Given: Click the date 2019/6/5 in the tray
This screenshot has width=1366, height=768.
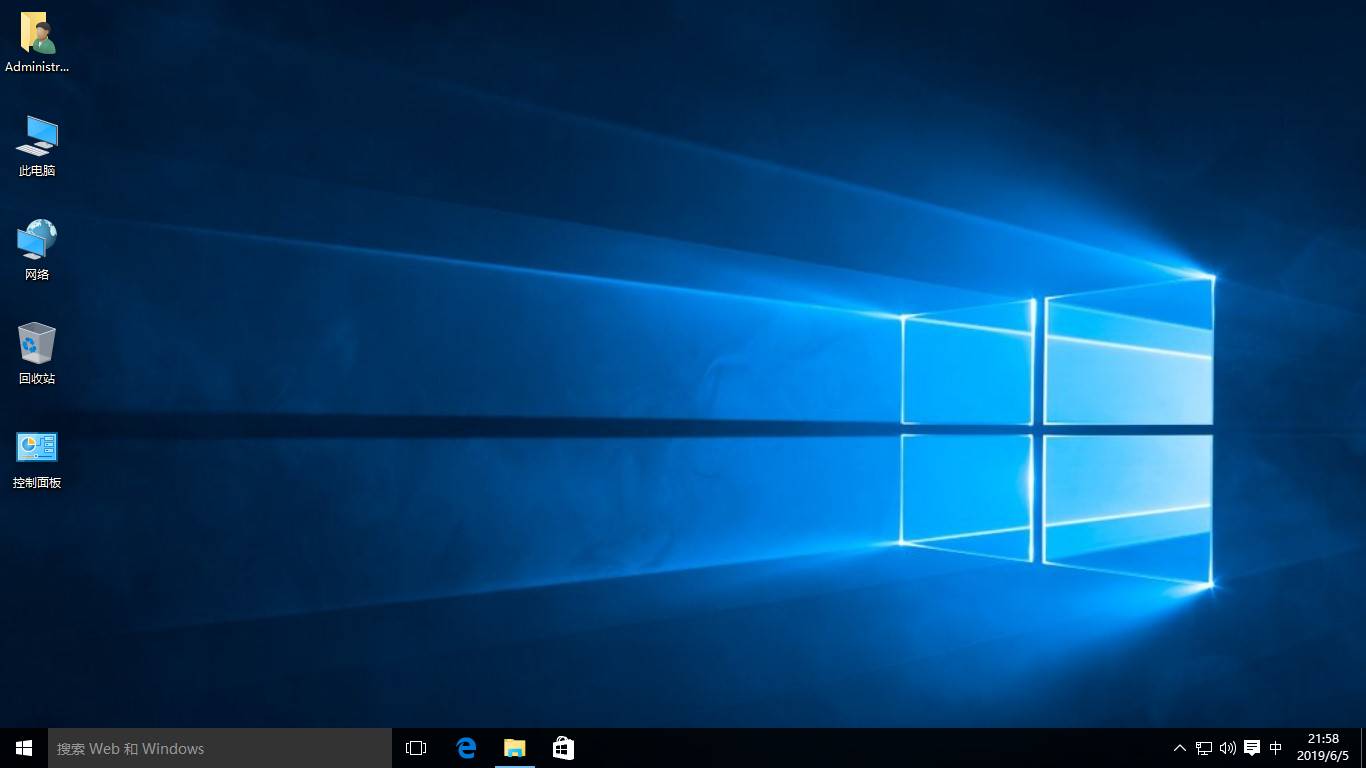Looking at the screenshot, I should (1323, 755).
